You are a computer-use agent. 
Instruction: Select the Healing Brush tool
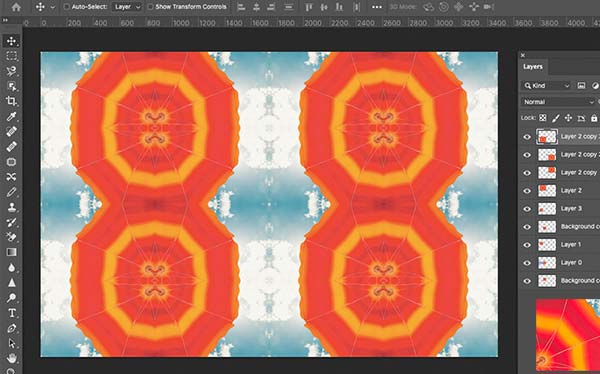click(x=11, y=146)
